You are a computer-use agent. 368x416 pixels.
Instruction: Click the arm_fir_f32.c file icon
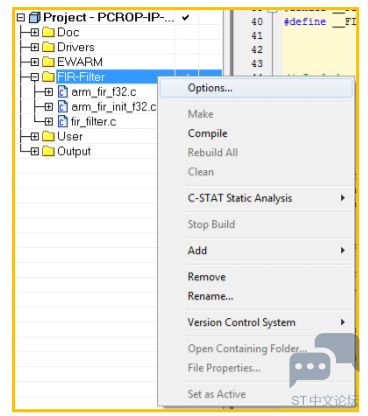click(63, 92)
